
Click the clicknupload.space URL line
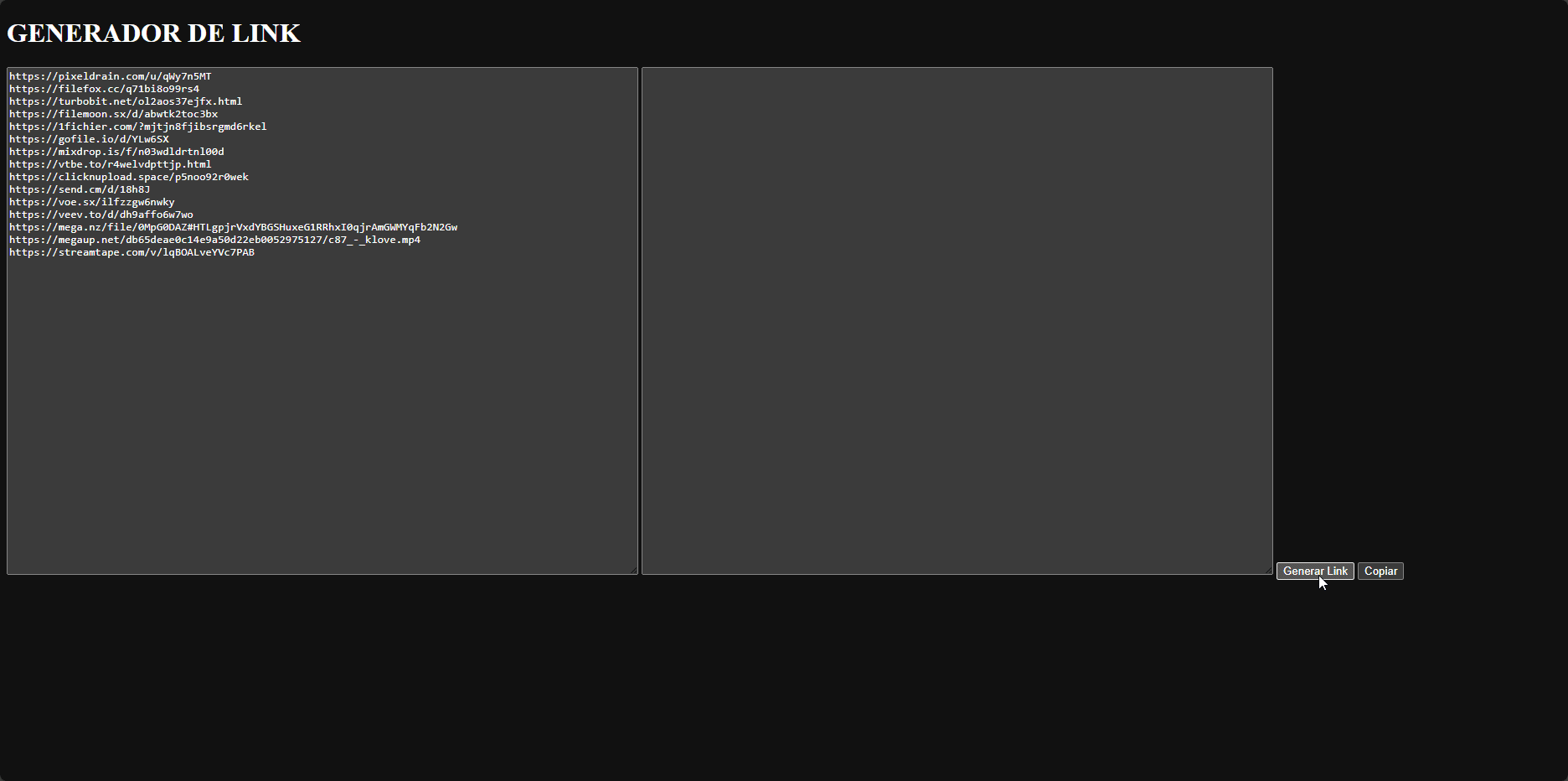pos(128,177)
